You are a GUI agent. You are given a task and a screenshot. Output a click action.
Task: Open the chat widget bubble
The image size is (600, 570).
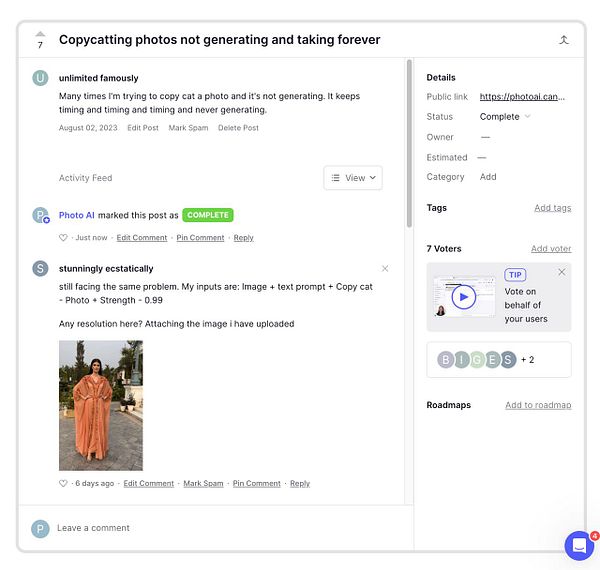click(x=579, y=546)
